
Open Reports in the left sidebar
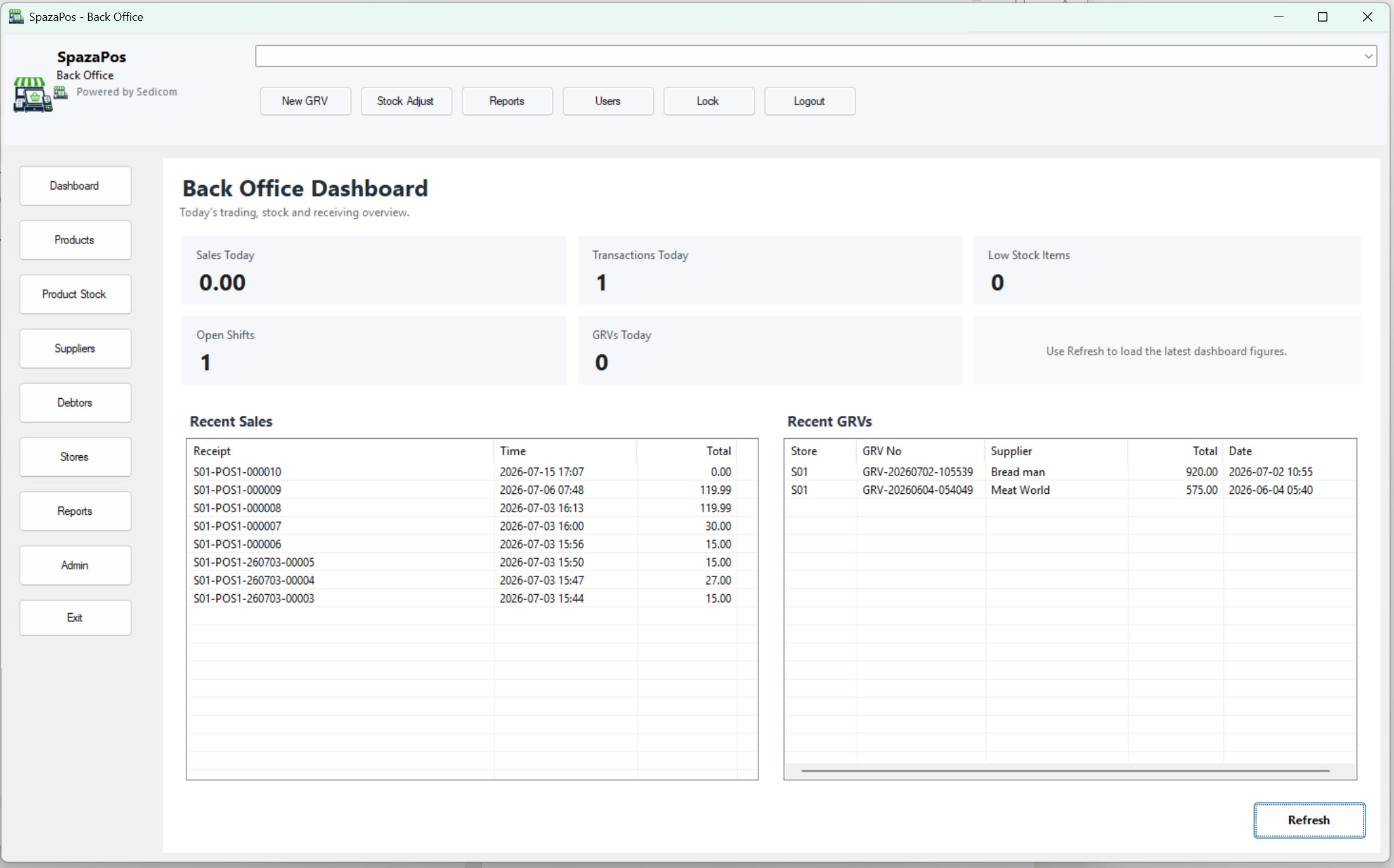(x=75, y=511)
